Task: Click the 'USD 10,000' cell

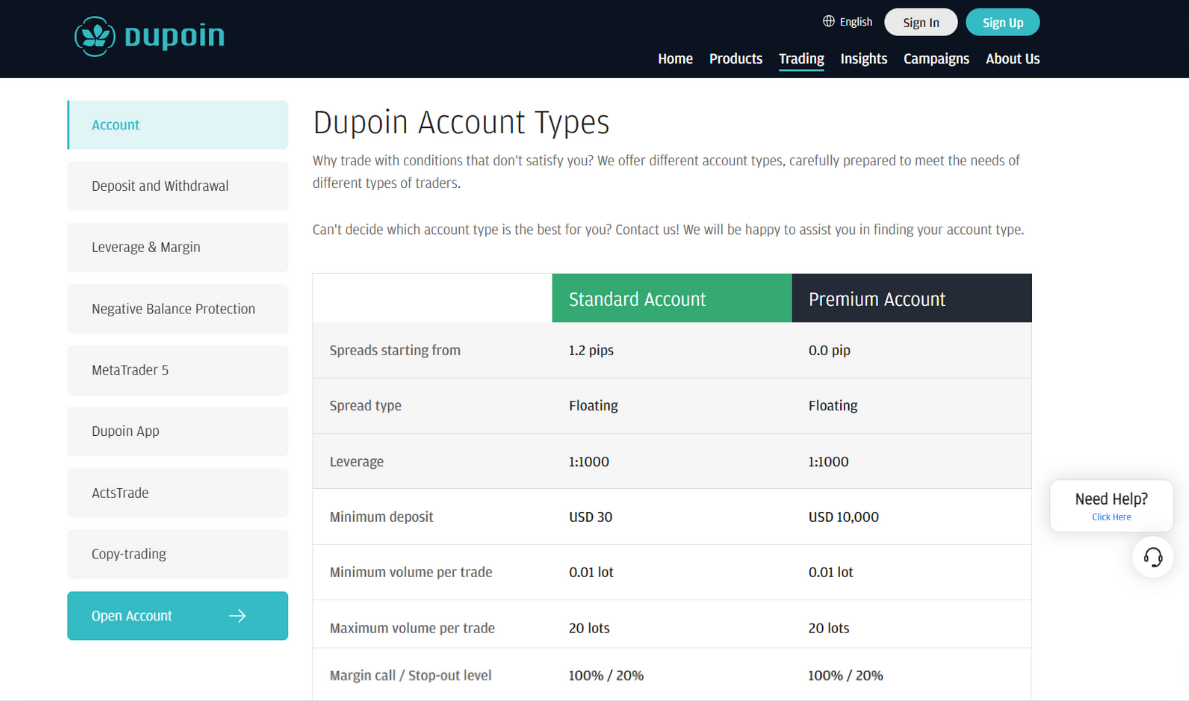Action: 843,517
